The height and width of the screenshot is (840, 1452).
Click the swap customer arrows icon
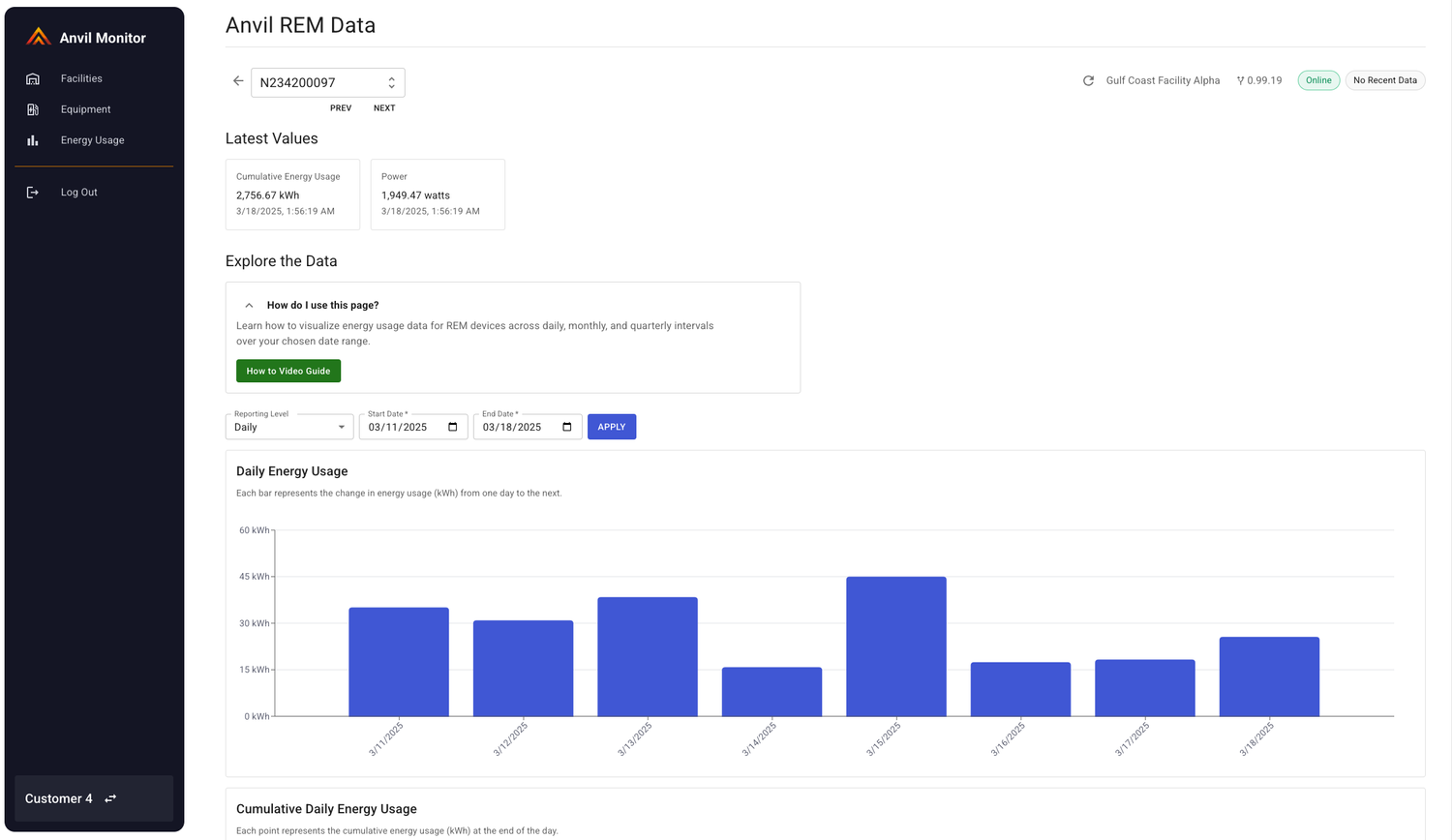pyautogui.click(x=110, y=798)
